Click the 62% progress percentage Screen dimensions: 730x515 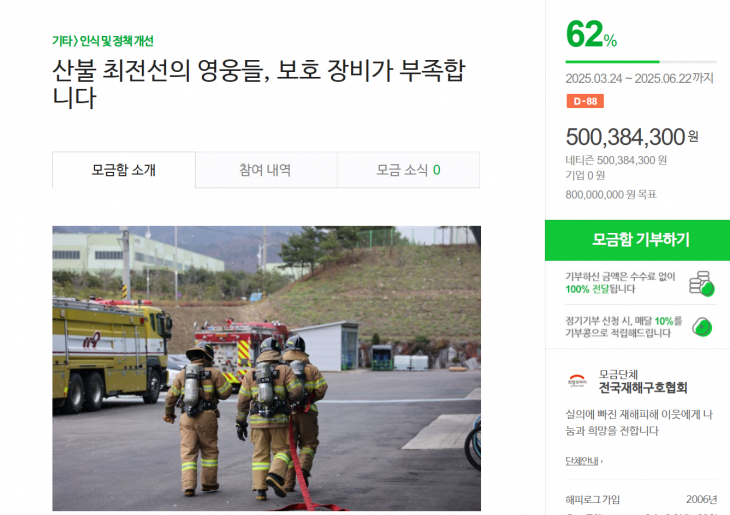tap(591, 34)
